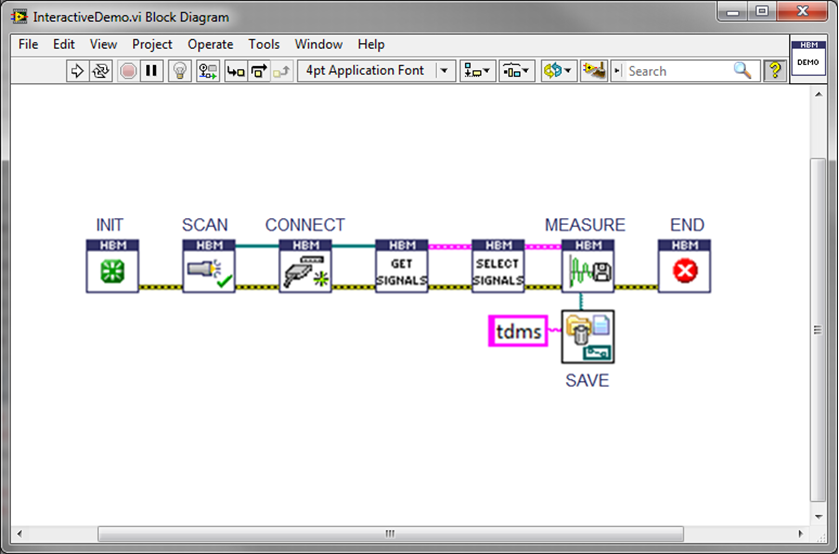
Task: Click the Step Into icon
Action: (x=236, y=71)
